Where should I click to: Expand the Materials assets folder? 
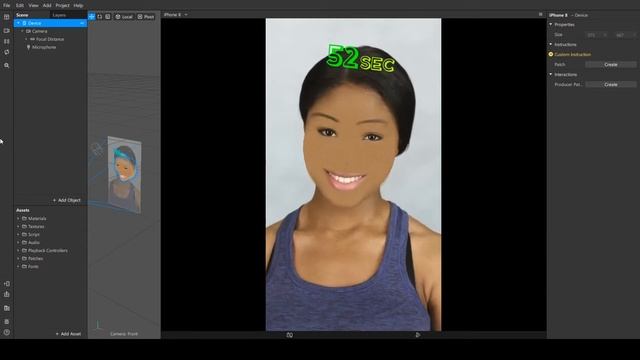coord(18,219)
